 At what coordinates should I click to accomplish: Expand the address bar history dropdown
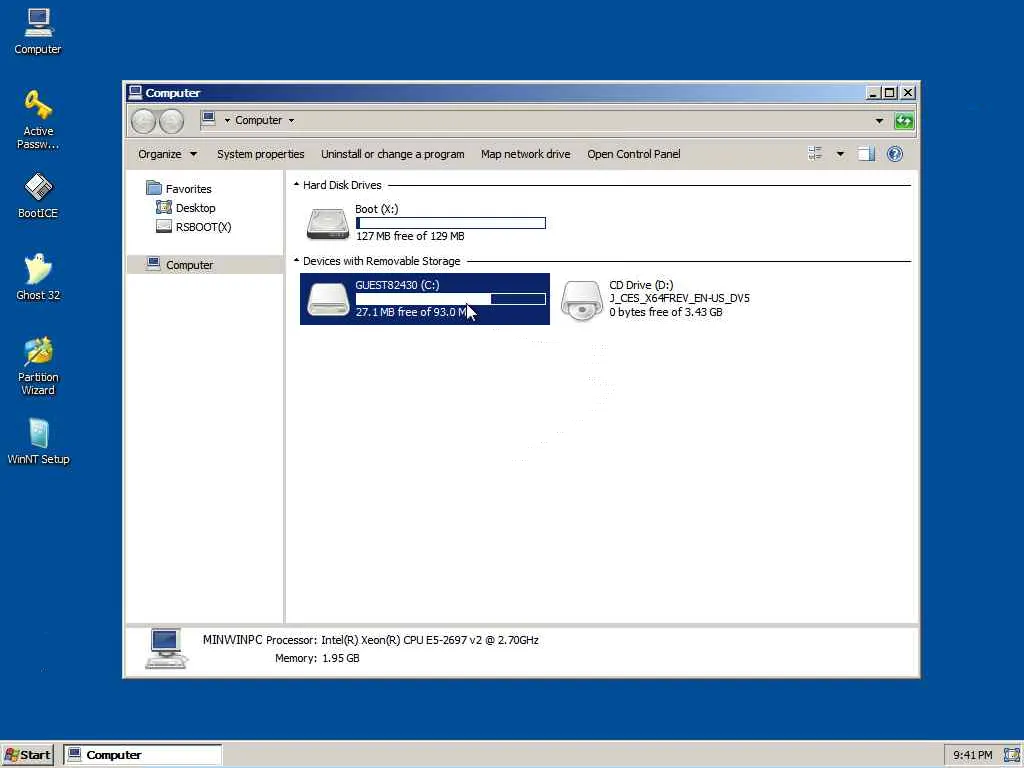click(x=879, y=121)
